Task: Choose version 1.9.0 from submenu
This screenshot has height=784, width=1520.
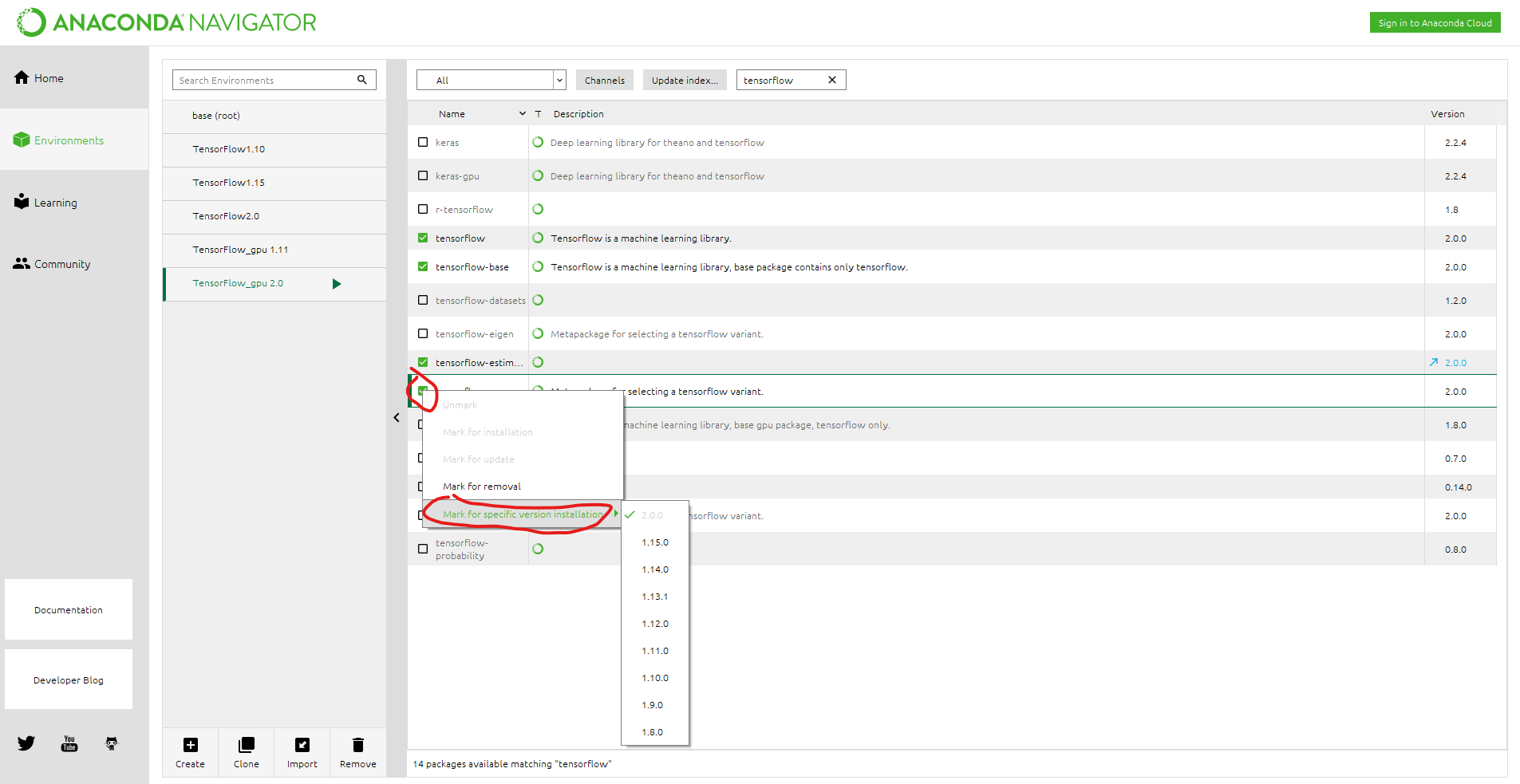Action: click(x=655, y=705)
